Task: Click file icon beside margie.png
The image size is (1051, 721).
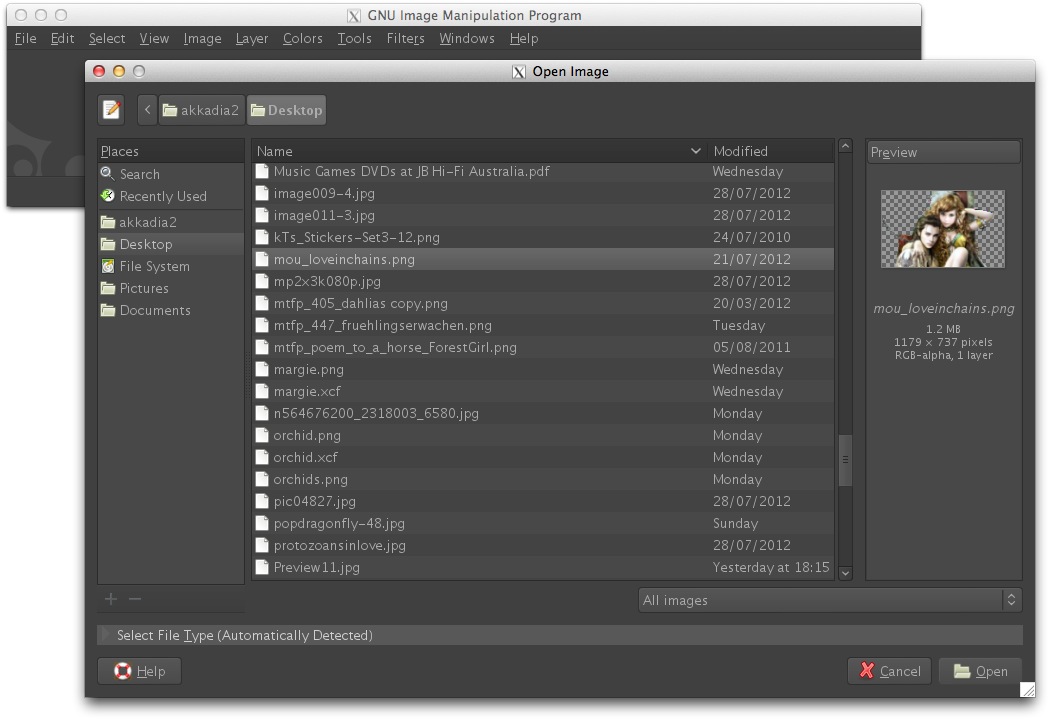Action: 262,369
